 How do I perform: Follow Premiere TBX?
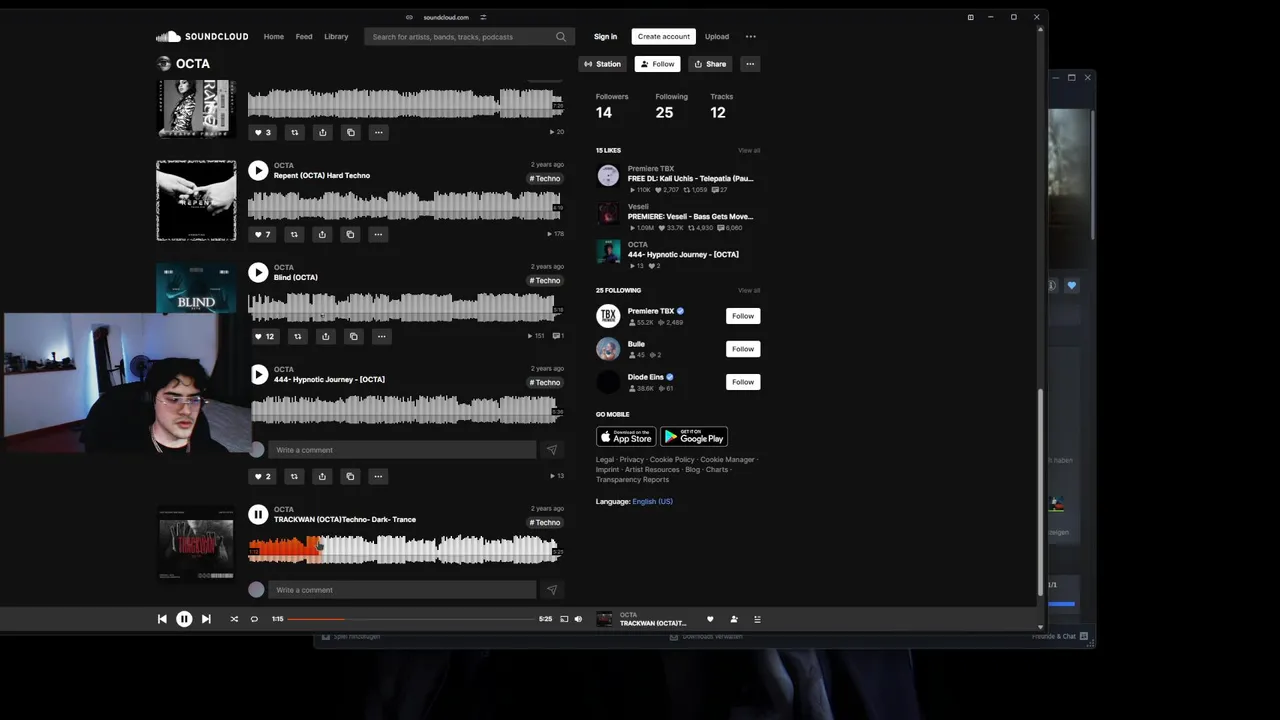point(743,316)
